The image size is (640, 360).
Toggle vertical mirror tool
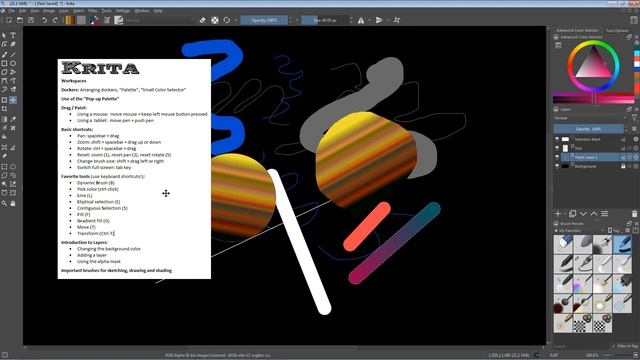tap(379, 20)
